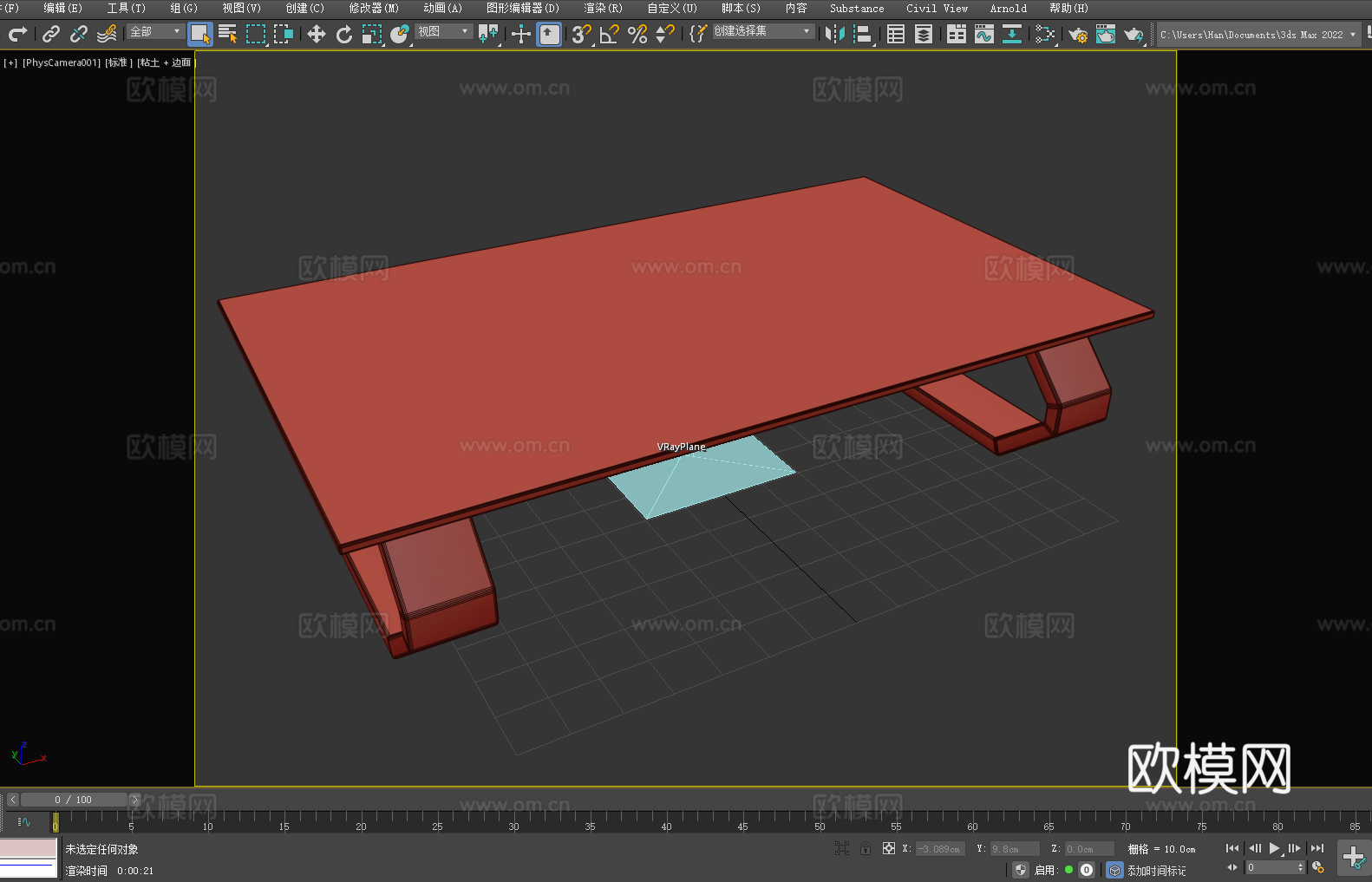Toggle Spinner Snap
The height and width of the screenshot is (882, 1372).
pyautogui.click(x=665, y=34)
